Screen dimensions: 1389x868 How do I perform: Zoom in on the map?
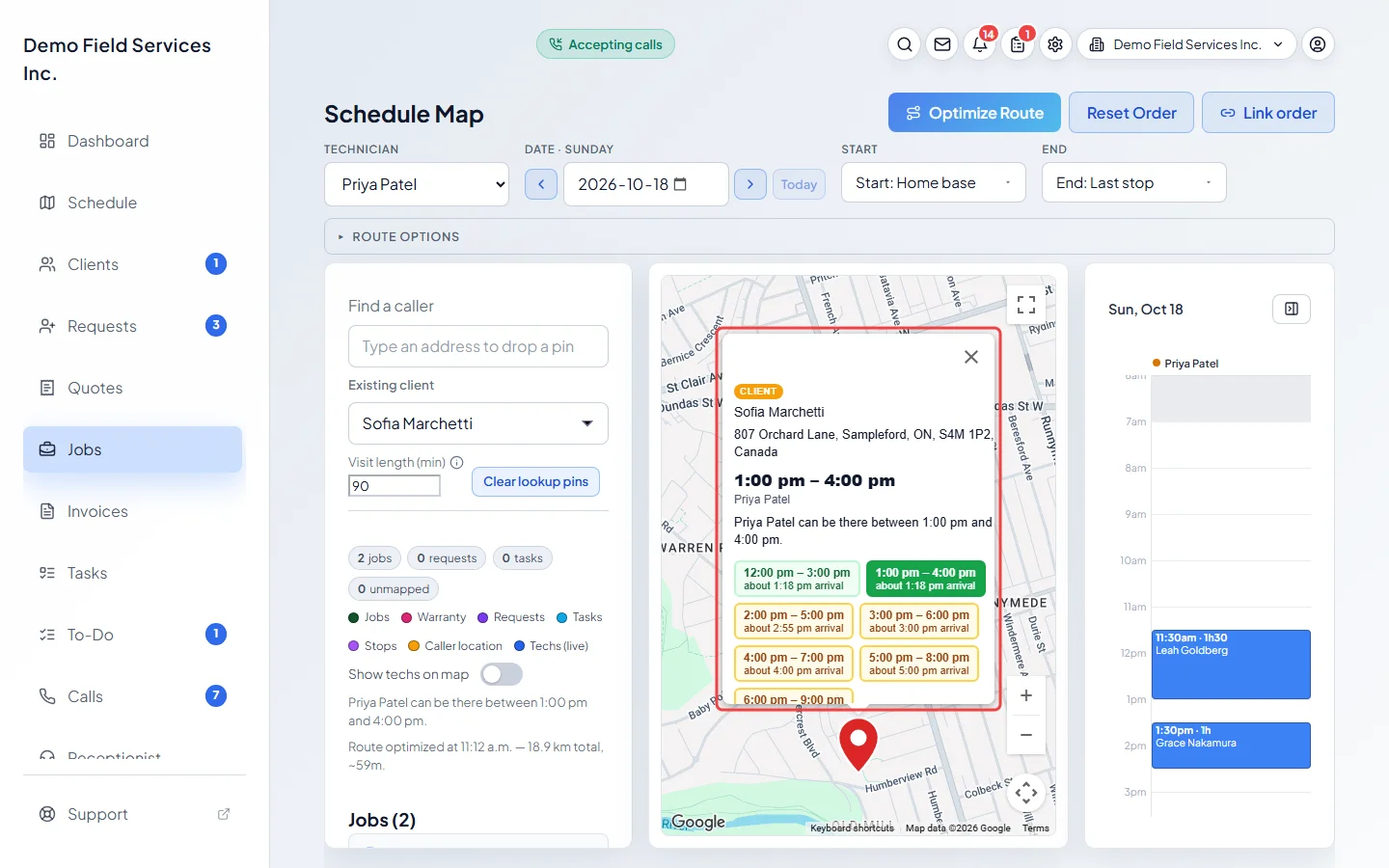coord(1026,695)
